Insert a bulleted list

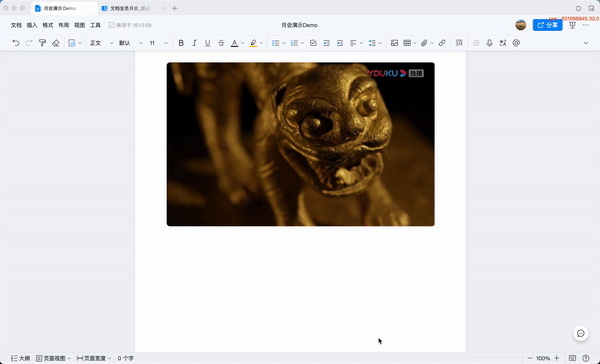(x=276, y=43)
